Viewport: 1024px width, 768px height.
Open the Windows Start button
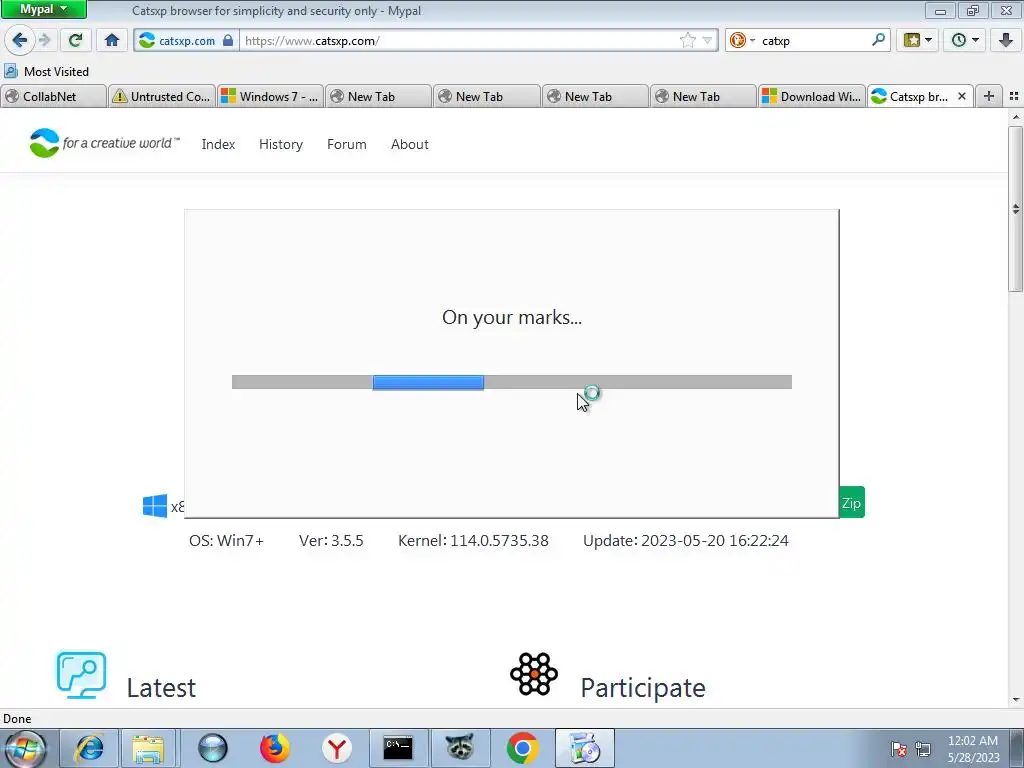point(25,748)
